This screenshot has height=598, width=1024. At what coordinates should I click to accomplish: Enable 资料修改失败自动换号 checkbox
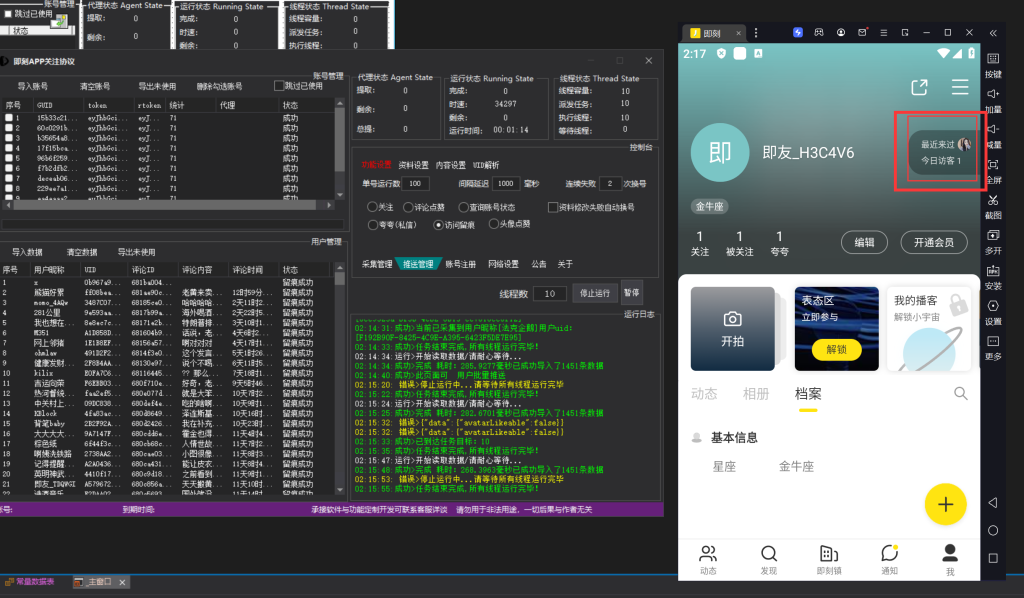point(553,207)
